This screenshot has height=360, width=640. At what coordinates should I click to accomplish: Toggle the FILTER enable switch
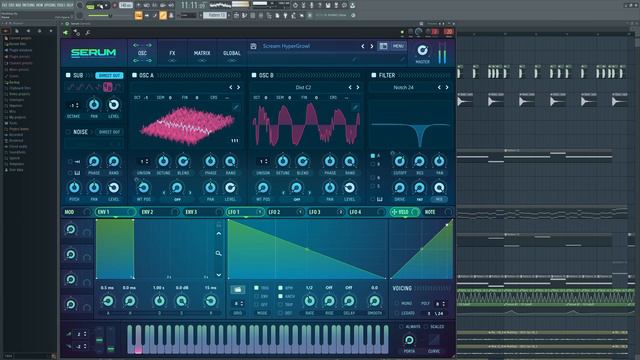coord(373,76)
